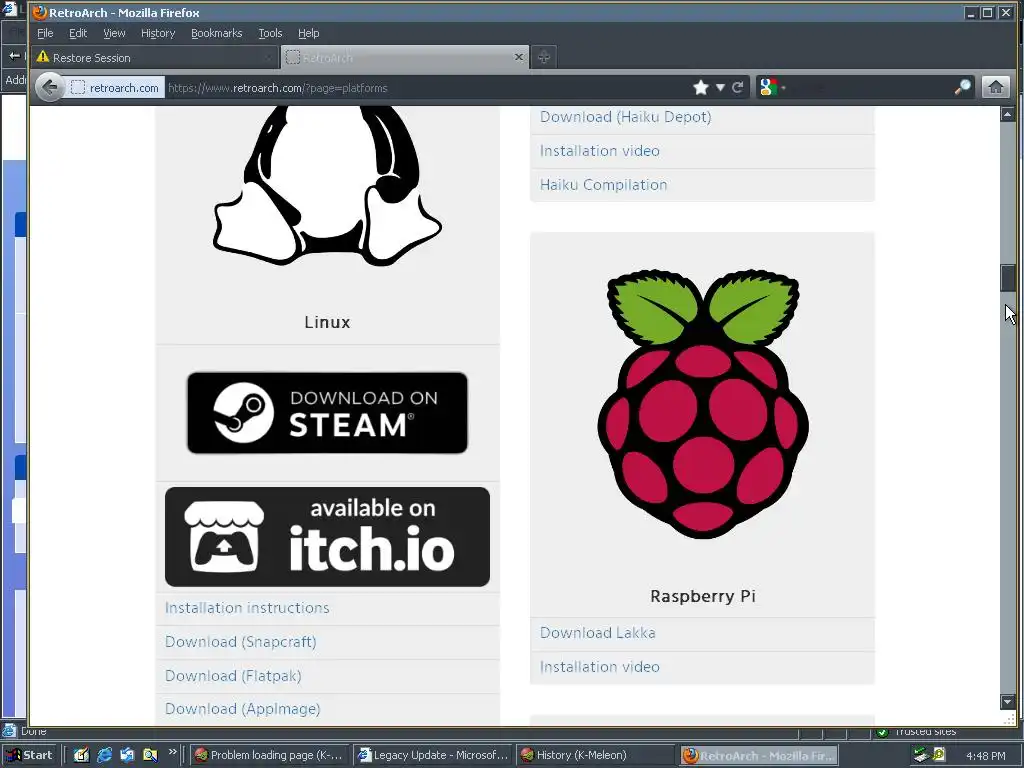Switch to Problem loading page K-Meleon window
This screenshot has height=768, width=1024.
pyautogui.click(x=270, y=756)
